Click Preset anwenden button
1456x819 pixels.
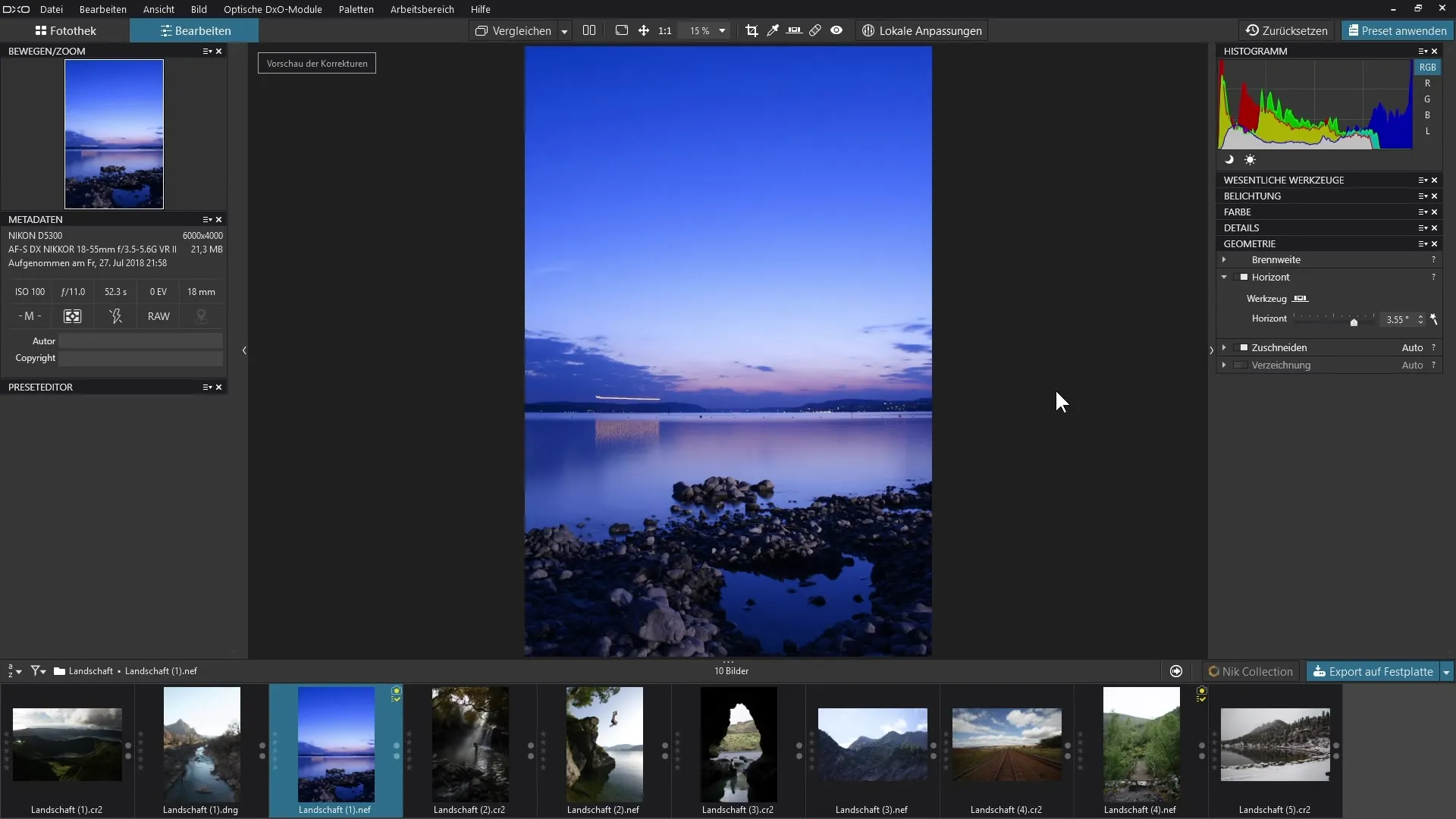(x=1398, y=30)
